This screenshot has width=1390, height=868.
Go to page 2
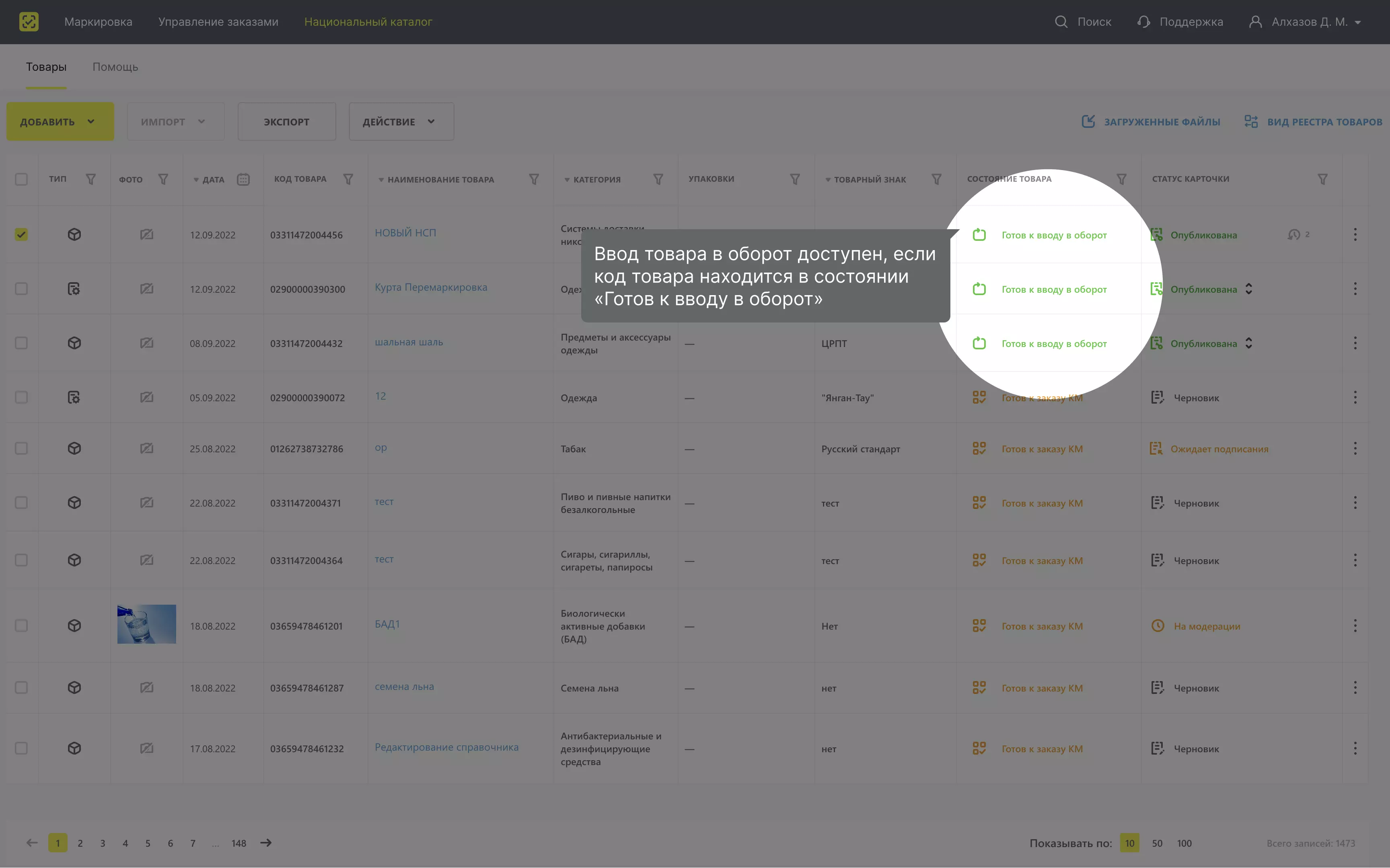click(80, 843)
